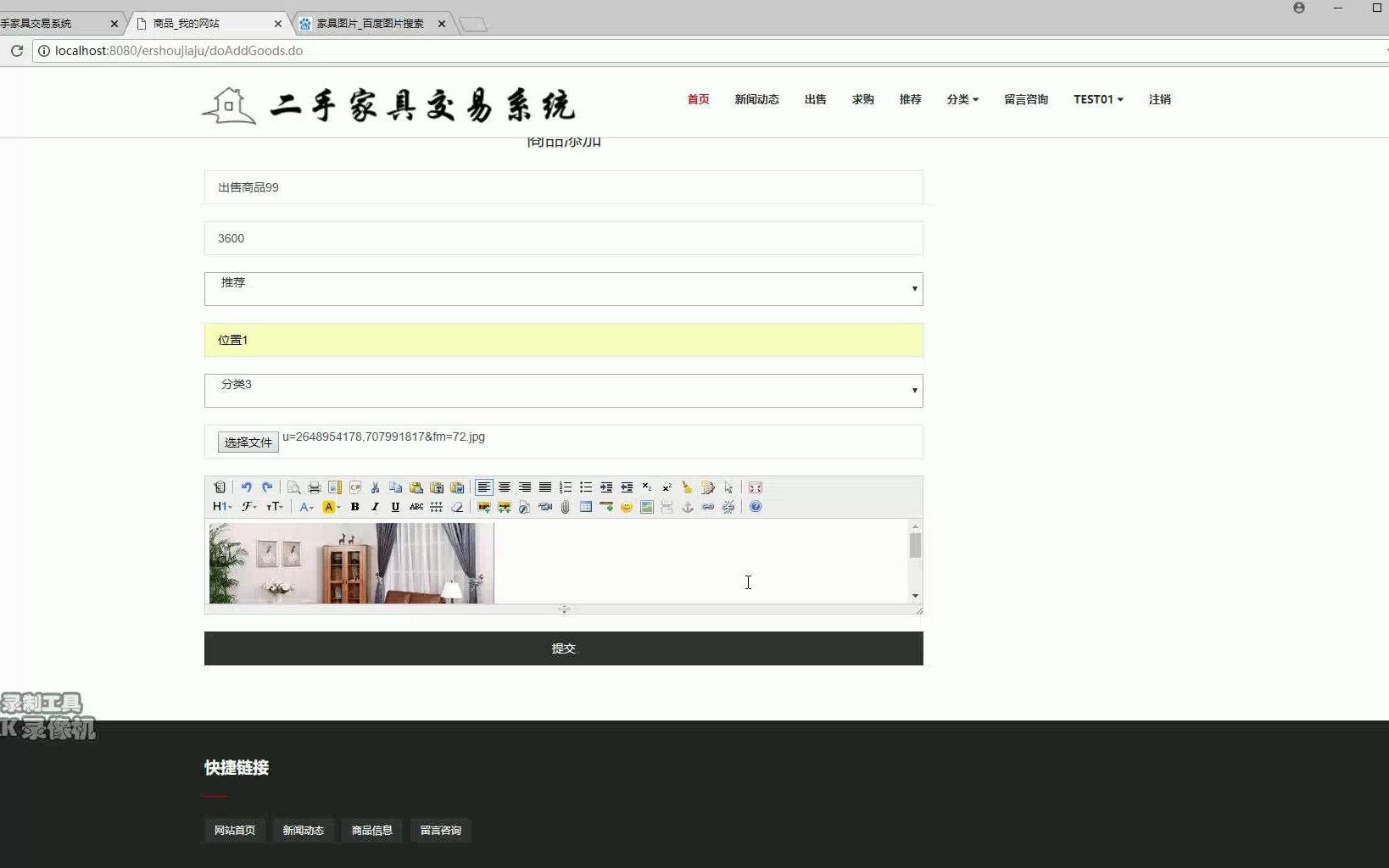Screen dimensions: 1389x868
Task: Click the redo arrow in editor toolbar
Action: 267,487
